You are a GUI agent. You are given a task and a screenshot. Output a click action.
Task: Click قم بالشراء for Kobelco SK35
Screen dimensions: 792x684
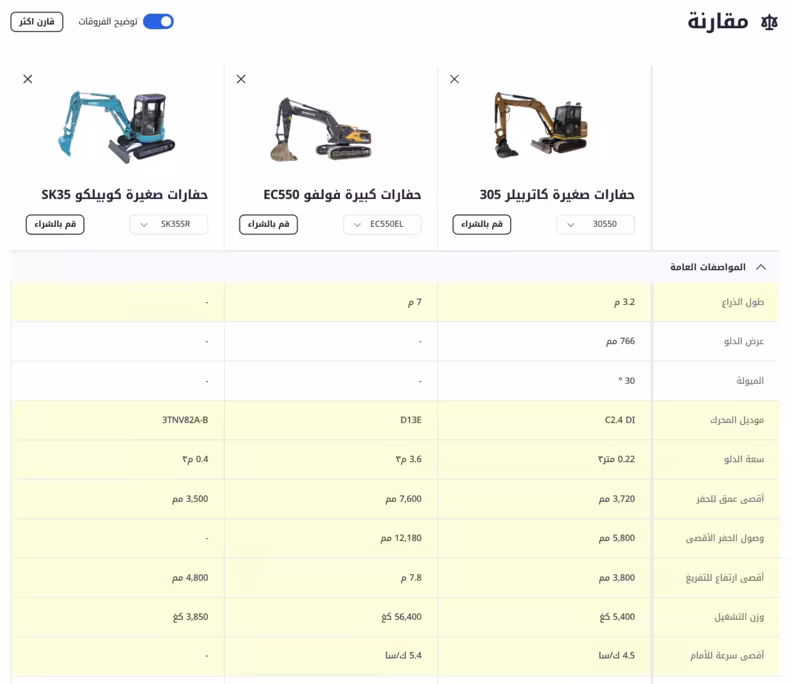[x=55, y=224]
